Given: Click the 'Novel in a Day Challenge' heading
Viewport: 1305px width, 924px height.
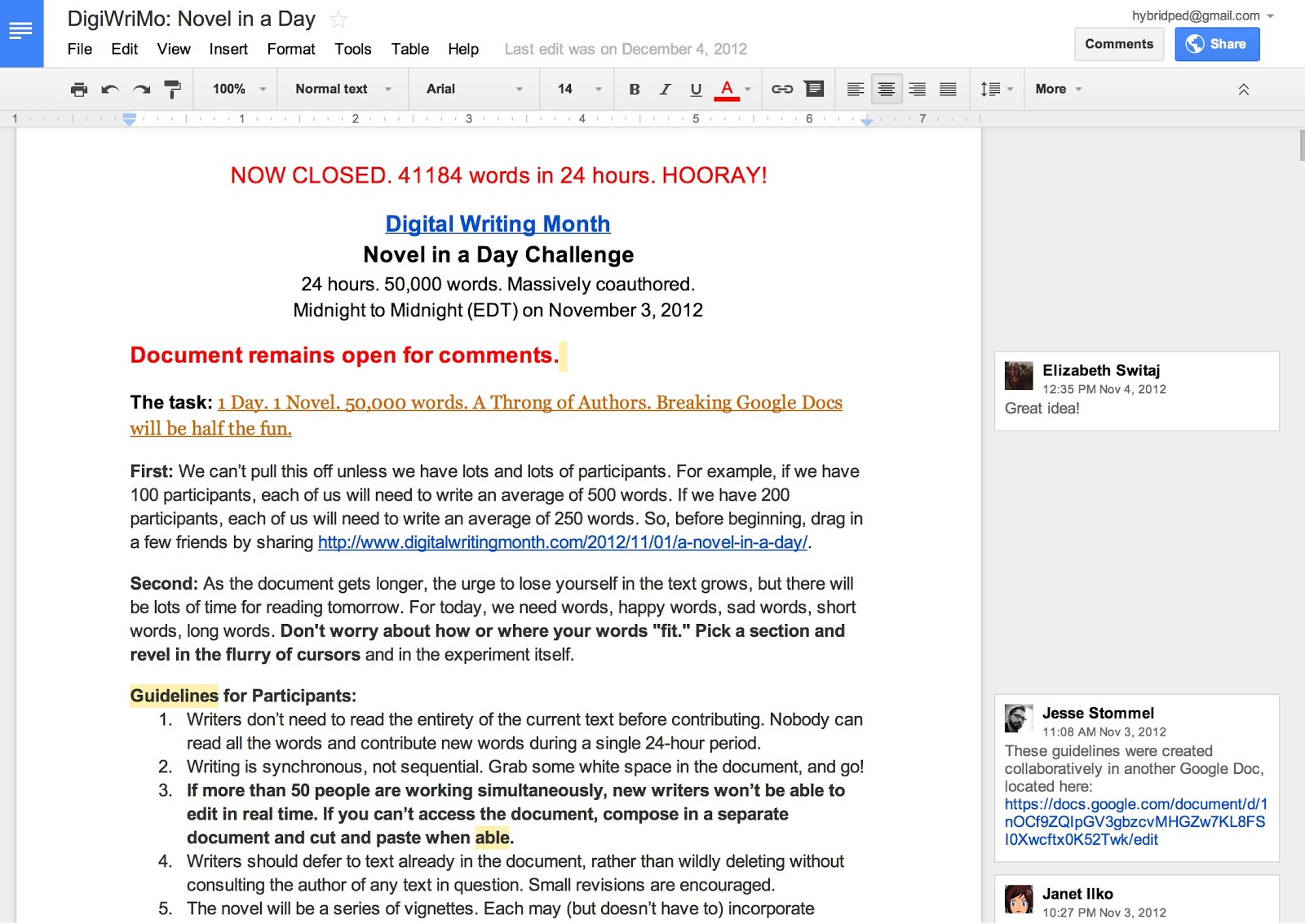Looking at the screenshot, I should click(x=498, y=254).
